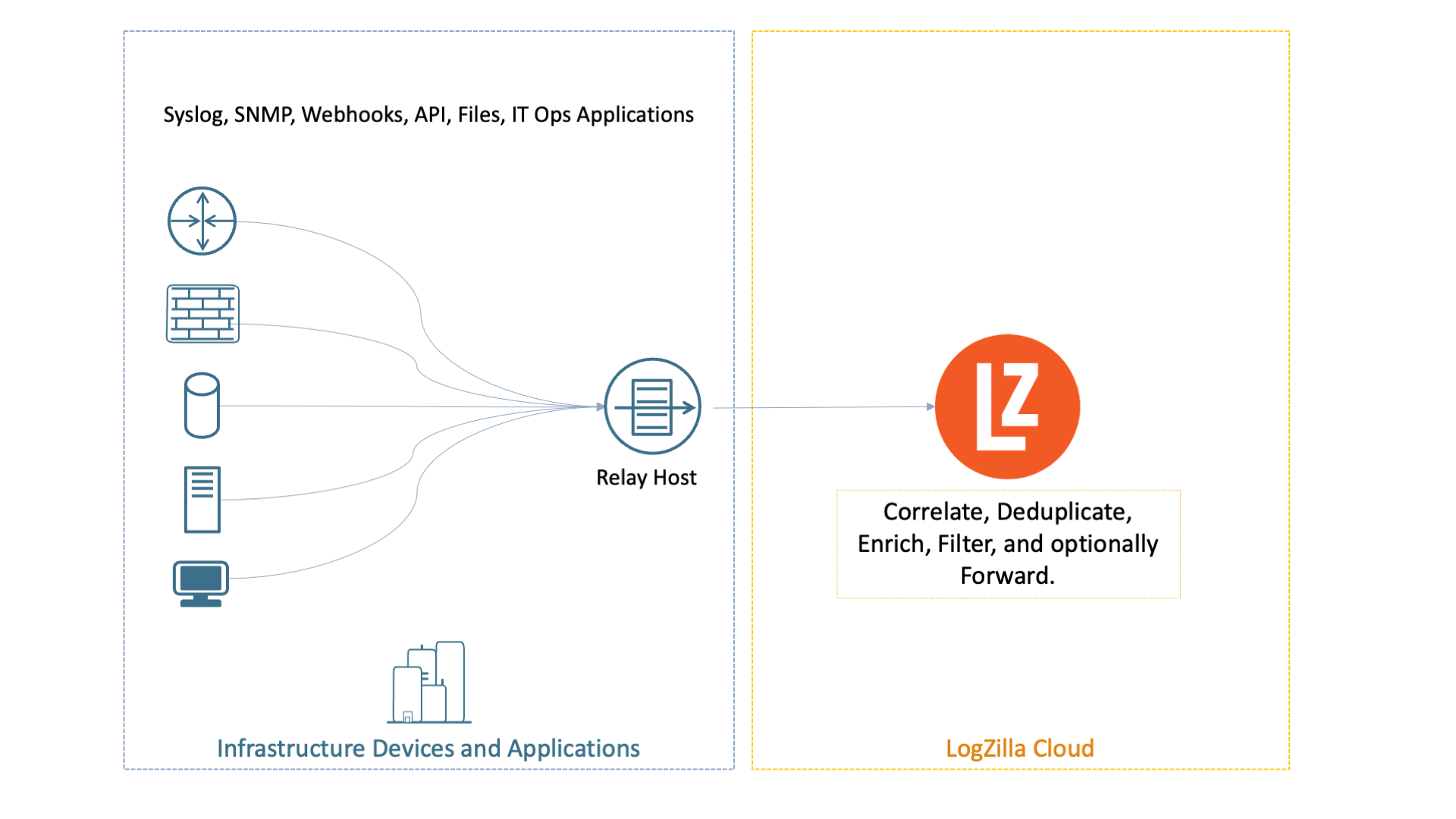1456x819 pixels.
Task: Select the Infrastructure Devices and Applications heading
Action: [428, 748]
